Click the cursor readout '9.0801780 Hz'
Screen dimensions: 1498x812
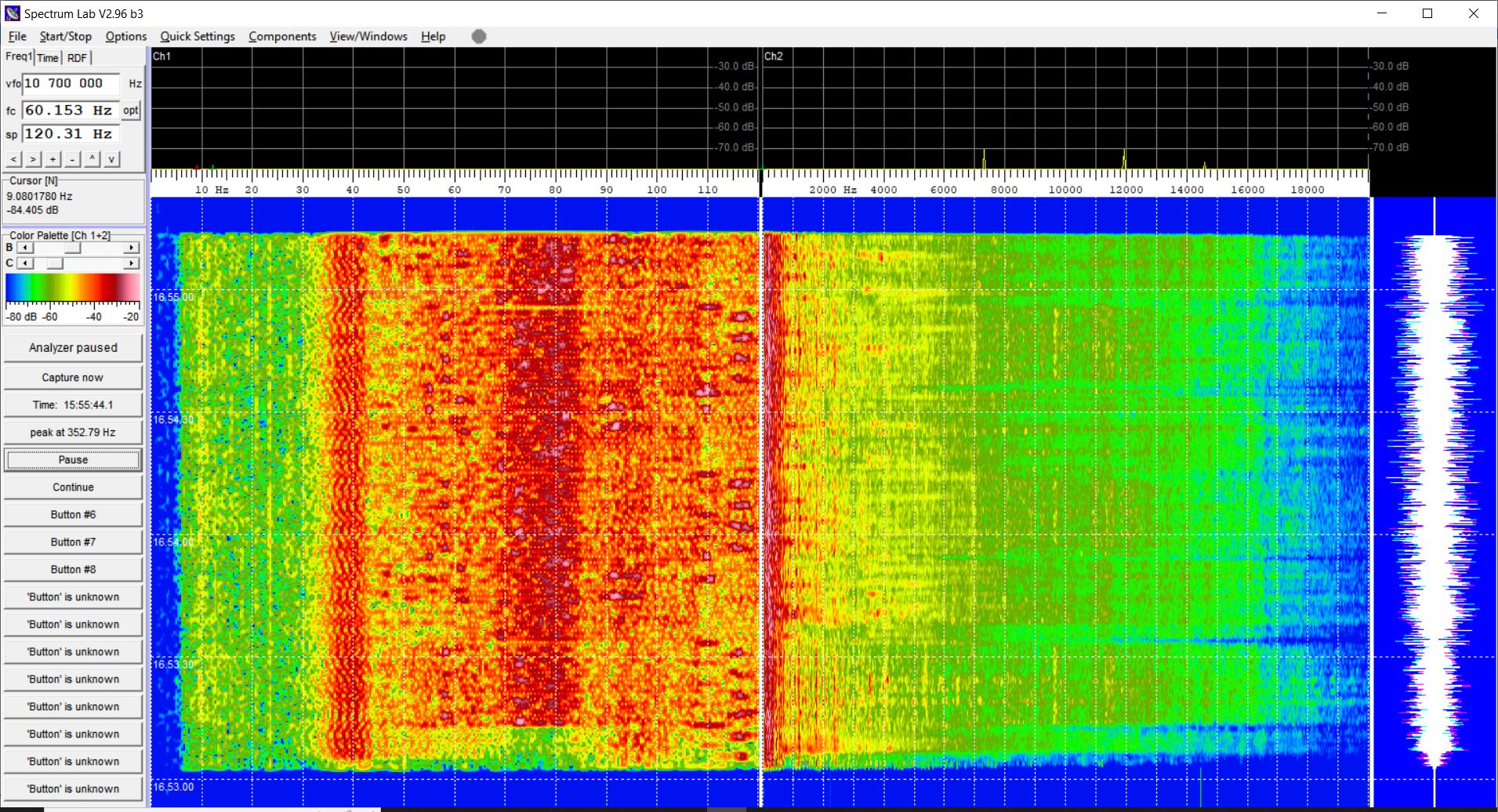point(39,197)
